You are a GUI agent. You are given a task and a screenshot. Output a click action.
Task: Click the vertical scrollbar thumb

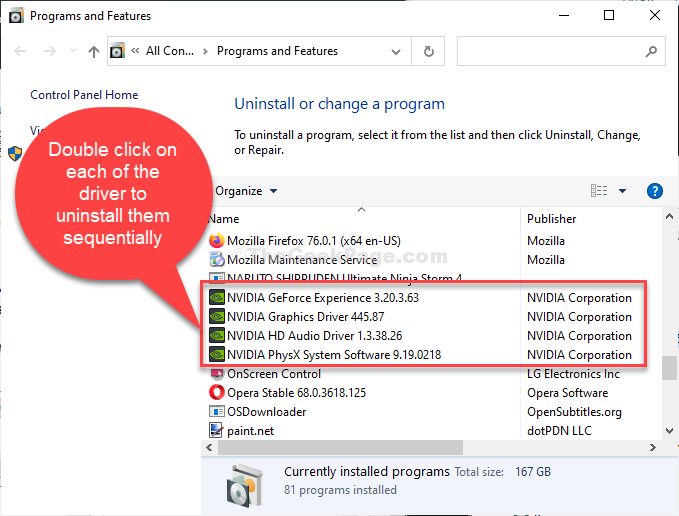(669, 368)
